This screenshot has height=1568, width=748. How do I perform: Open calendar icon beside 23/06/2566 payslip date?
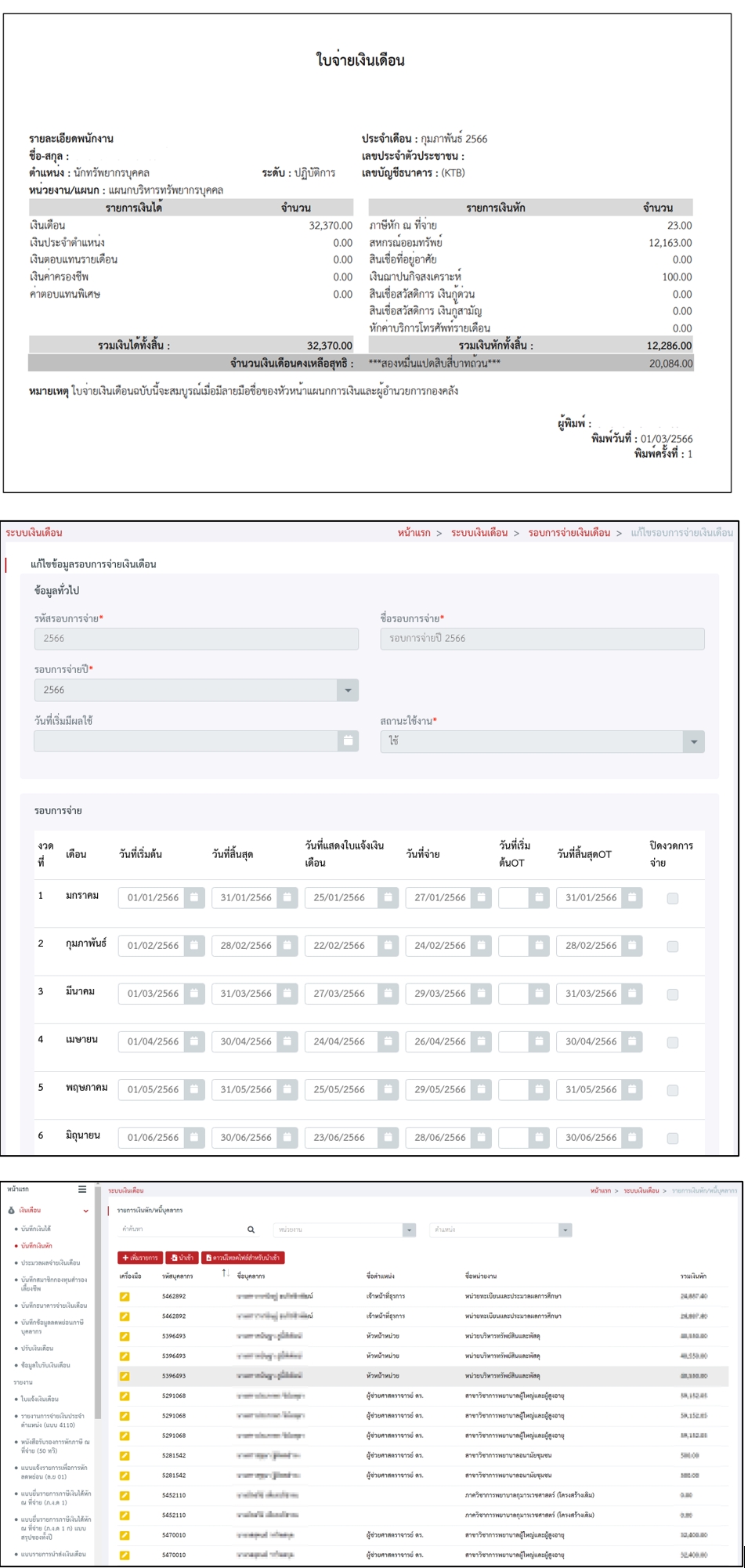[388, 1137]
